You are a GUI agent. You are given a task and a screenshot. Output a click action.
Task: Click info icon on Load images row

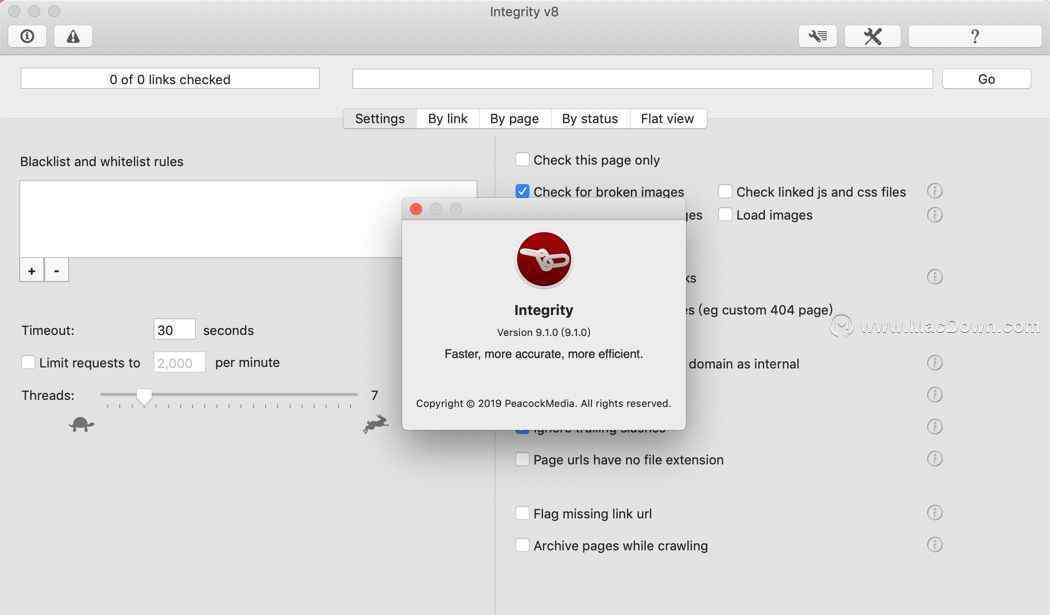coord(934,214)
